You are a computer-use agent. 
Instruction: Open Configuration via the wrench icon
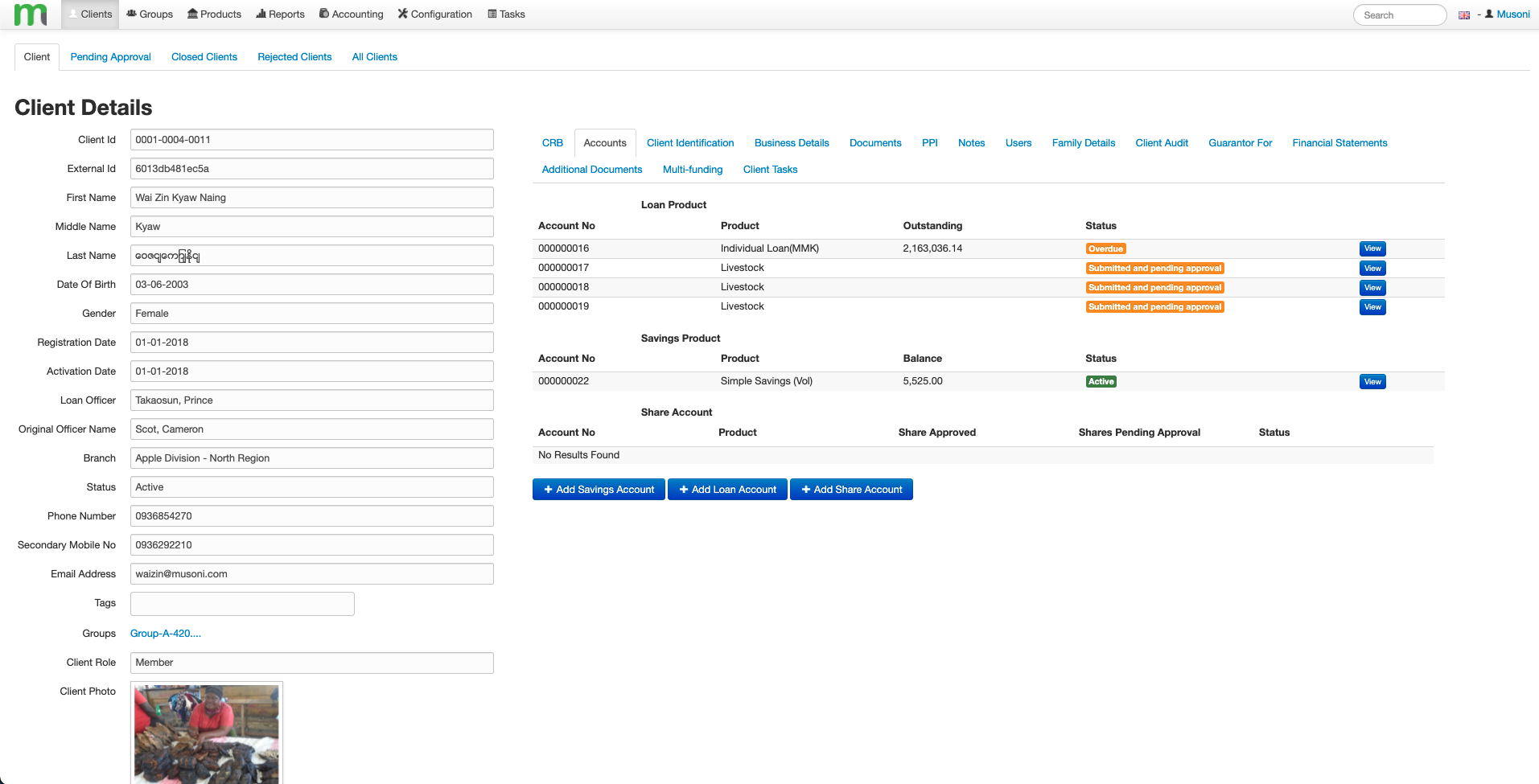coord(404,14)
